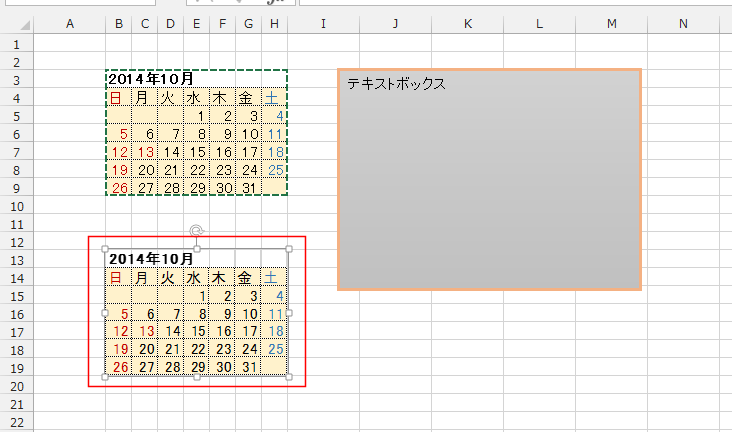
Task: Select row 5 header
Action: [17, 116]
